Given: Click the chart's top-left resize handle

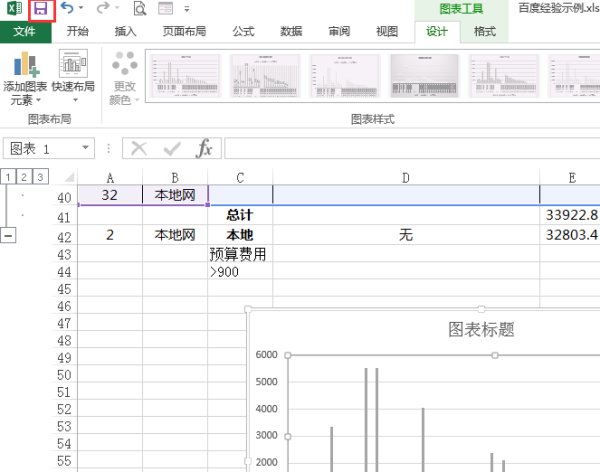Looking at the screenshot, I should pos(248,309).
